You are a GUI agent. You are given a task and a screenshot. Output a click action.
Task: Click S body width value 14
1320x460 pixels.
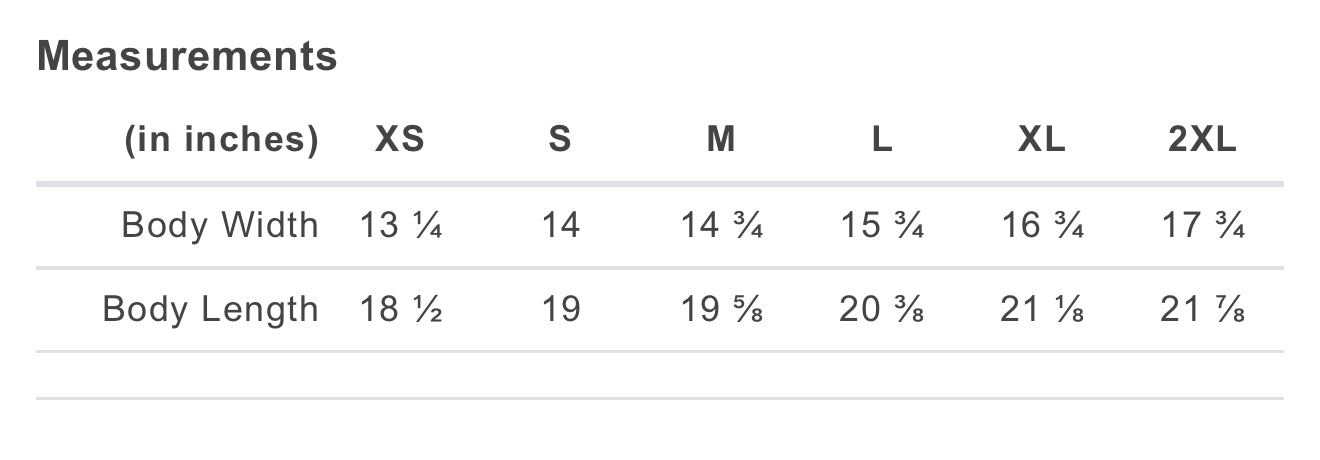560,226
